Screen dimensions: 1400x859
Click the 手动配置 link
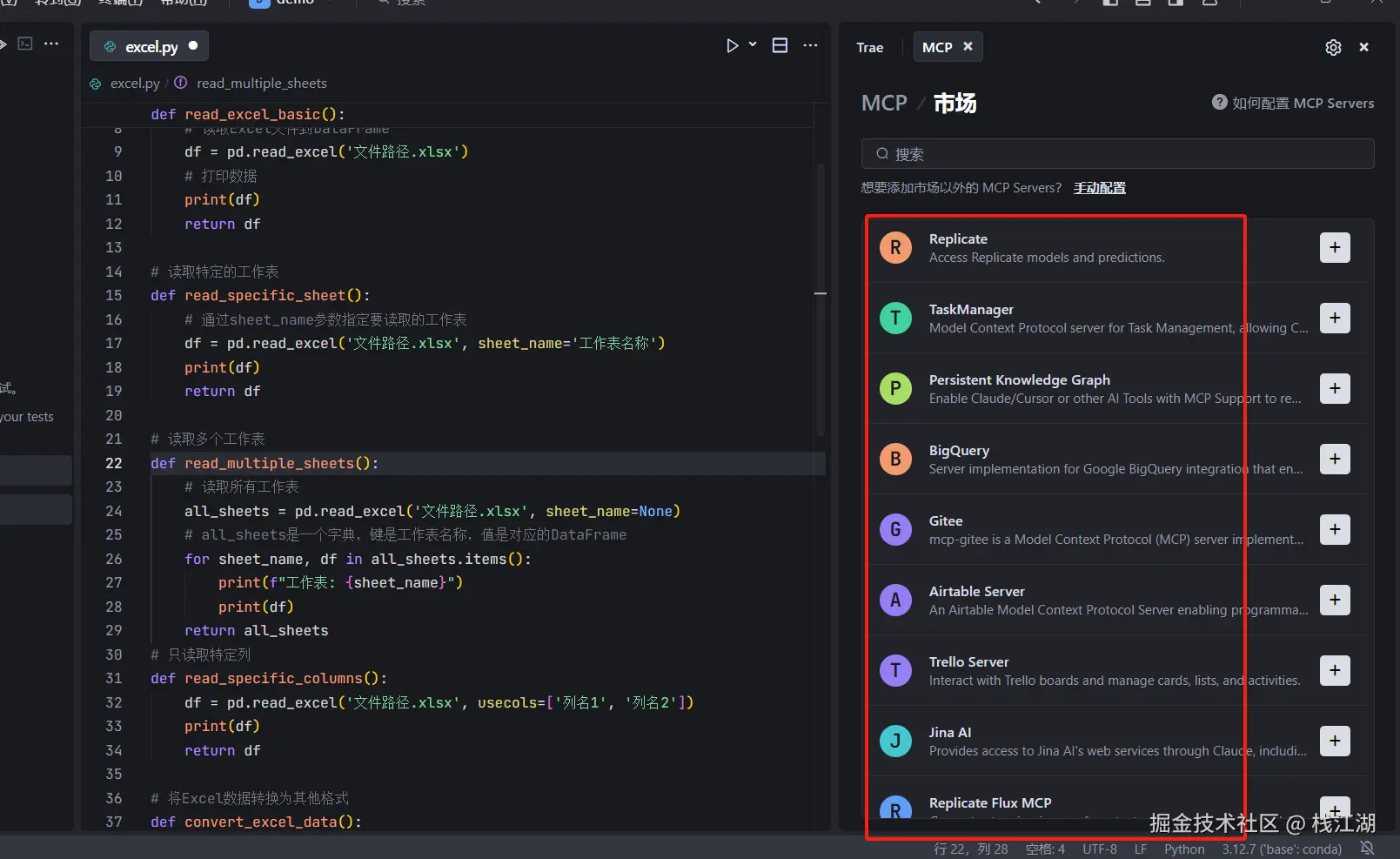point(1099,188)
